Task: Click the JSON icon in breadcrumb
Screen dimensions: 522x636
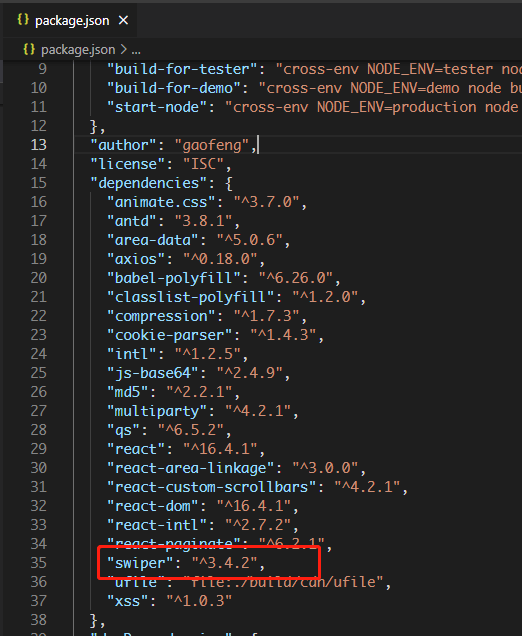Action: coord(29,49)
